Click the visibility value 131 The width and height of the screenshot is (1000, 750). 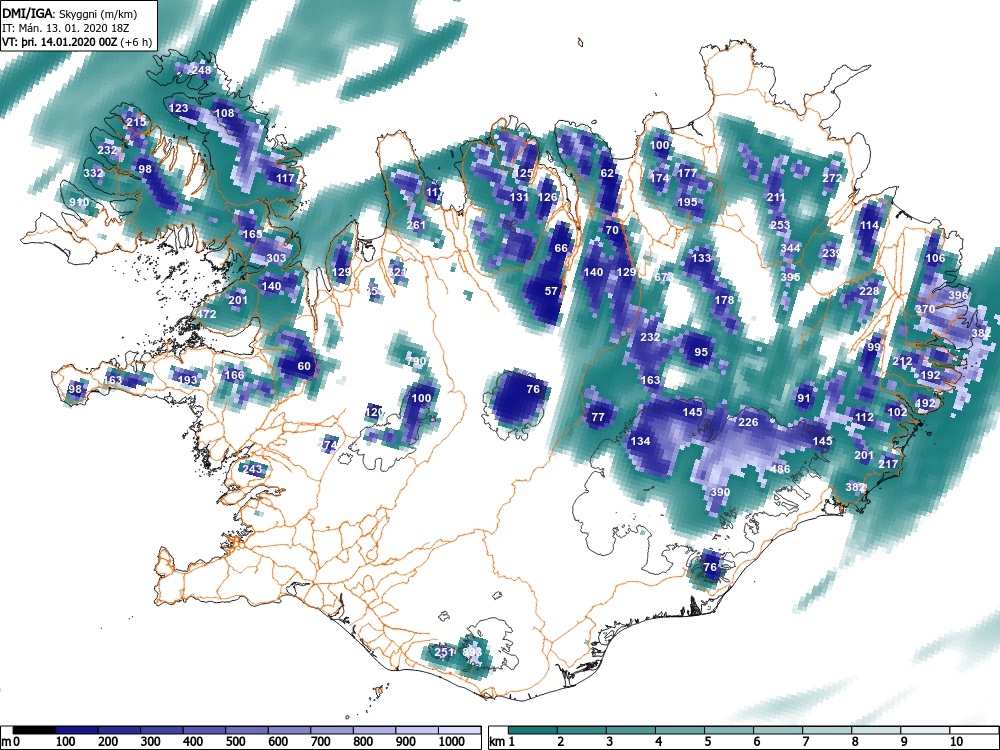tap(519, 197)
